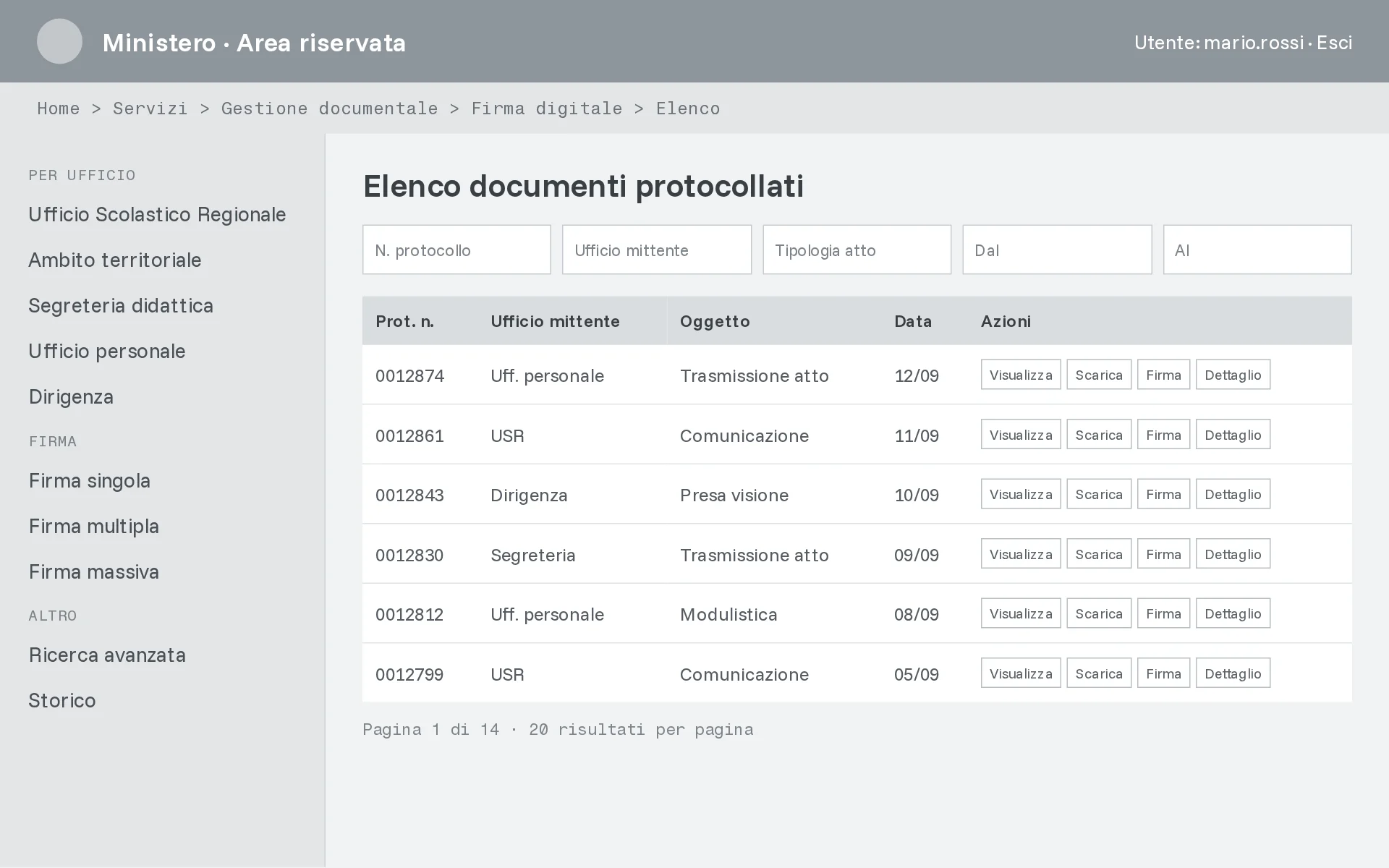Screen dimensions: 1389x868
Task: Click Visualizza for protocol 0012874
Action: 1021,375
